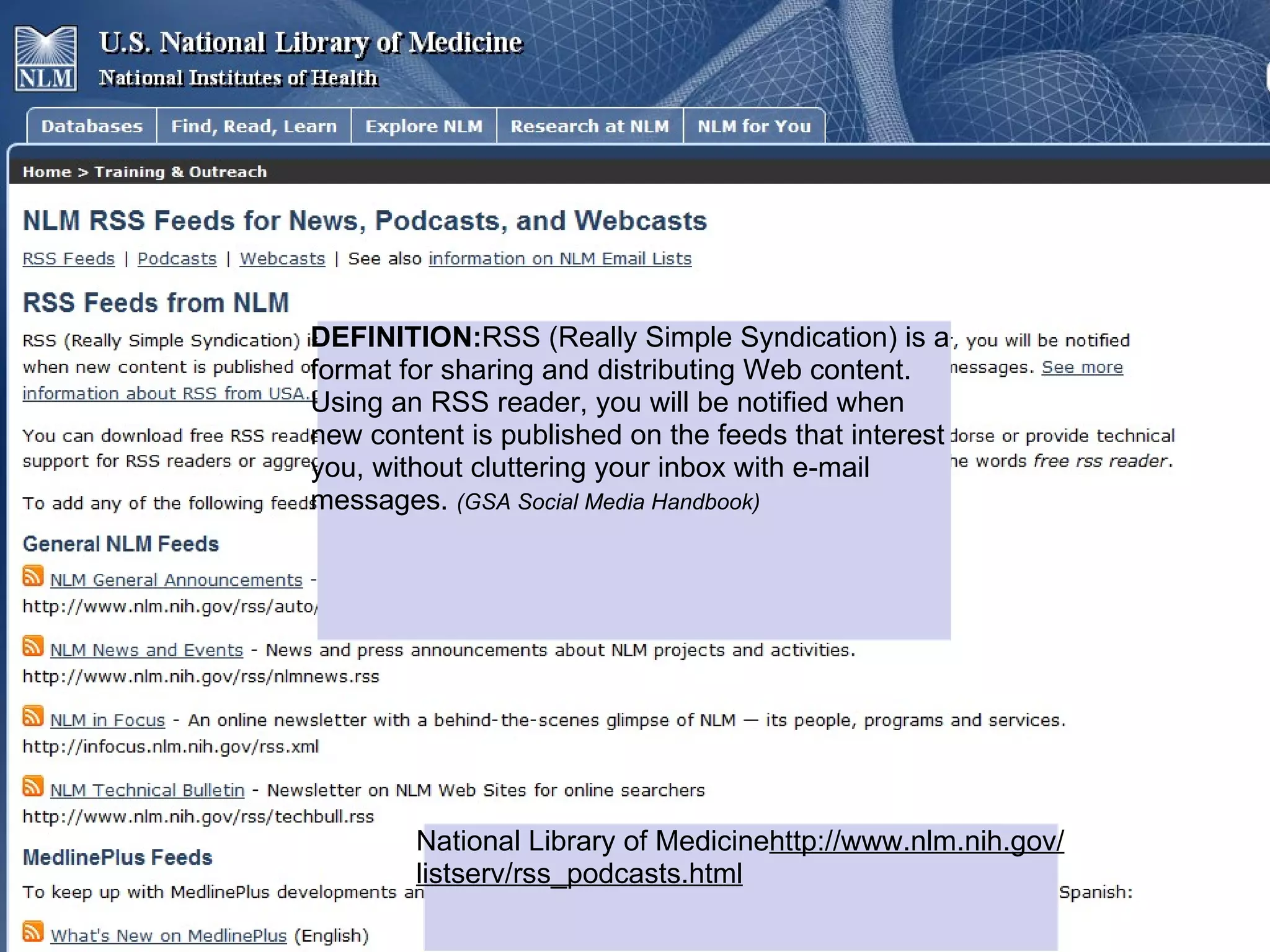
Task: Open the NLM for You tab
Action: click(x=754, y=126)
